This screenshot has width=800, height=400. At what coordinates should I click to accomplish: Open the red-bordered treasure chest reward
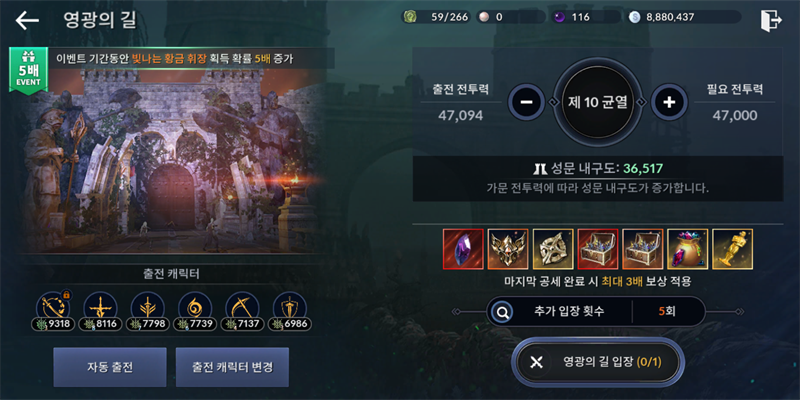(x=598, y=249)
